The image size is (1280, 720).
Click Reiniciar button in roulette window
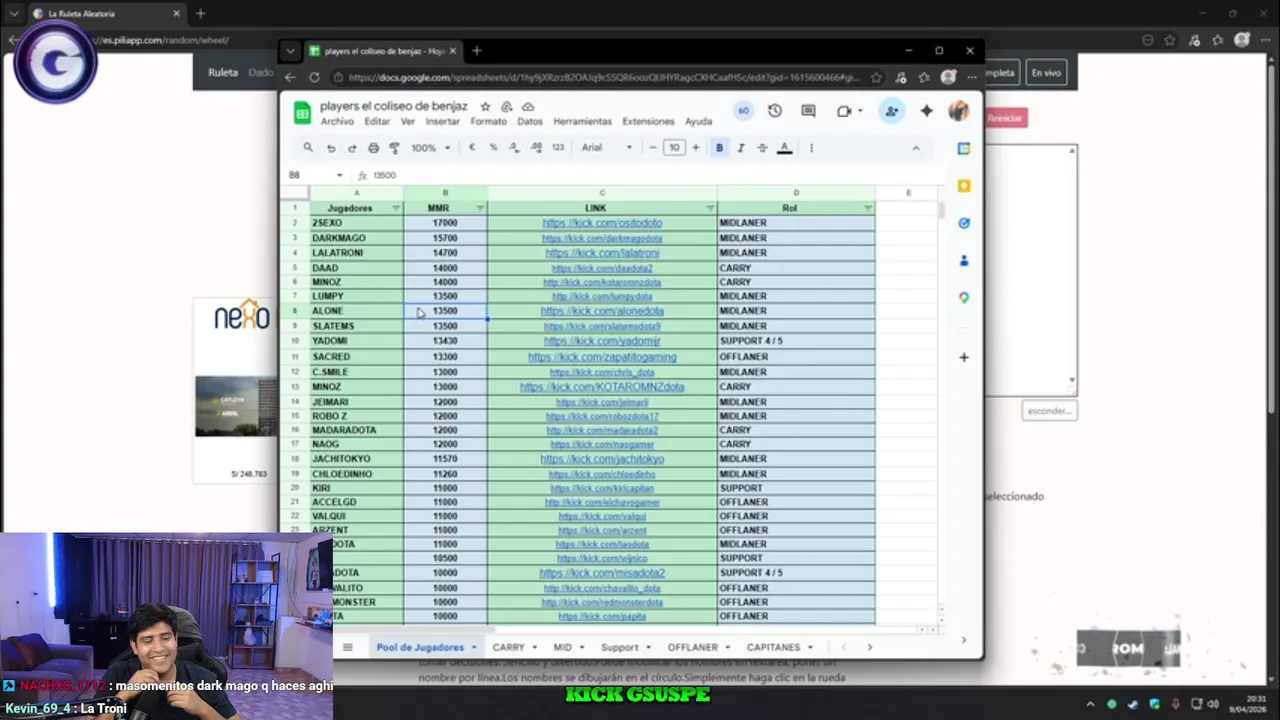coord(1005,118)
